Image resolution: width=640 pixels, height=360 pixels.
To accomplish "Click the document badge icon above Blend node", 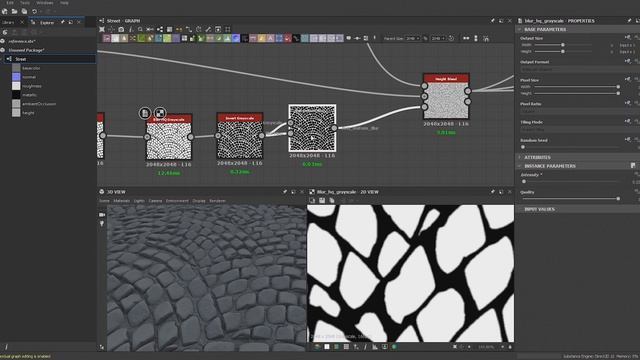I will point(145,113).
